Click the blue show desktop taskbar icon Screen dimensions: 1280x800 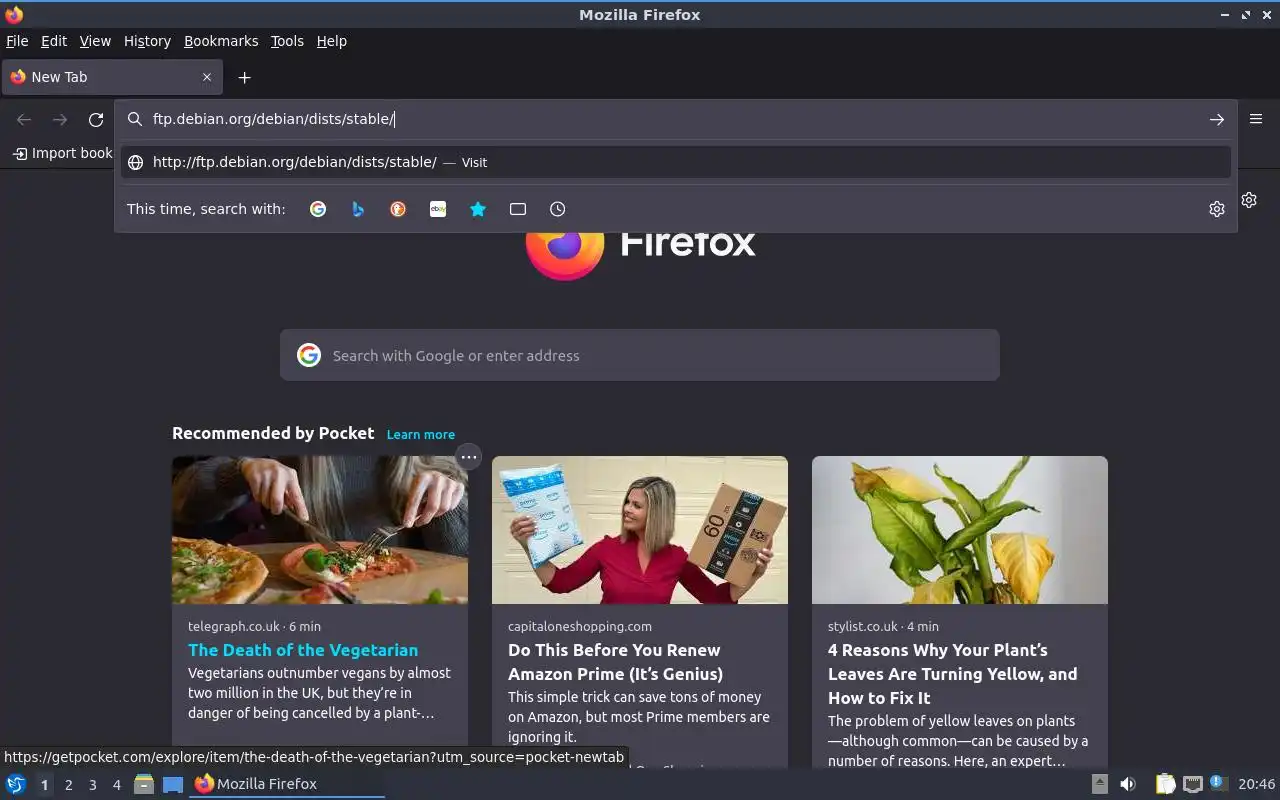point(173,784)
